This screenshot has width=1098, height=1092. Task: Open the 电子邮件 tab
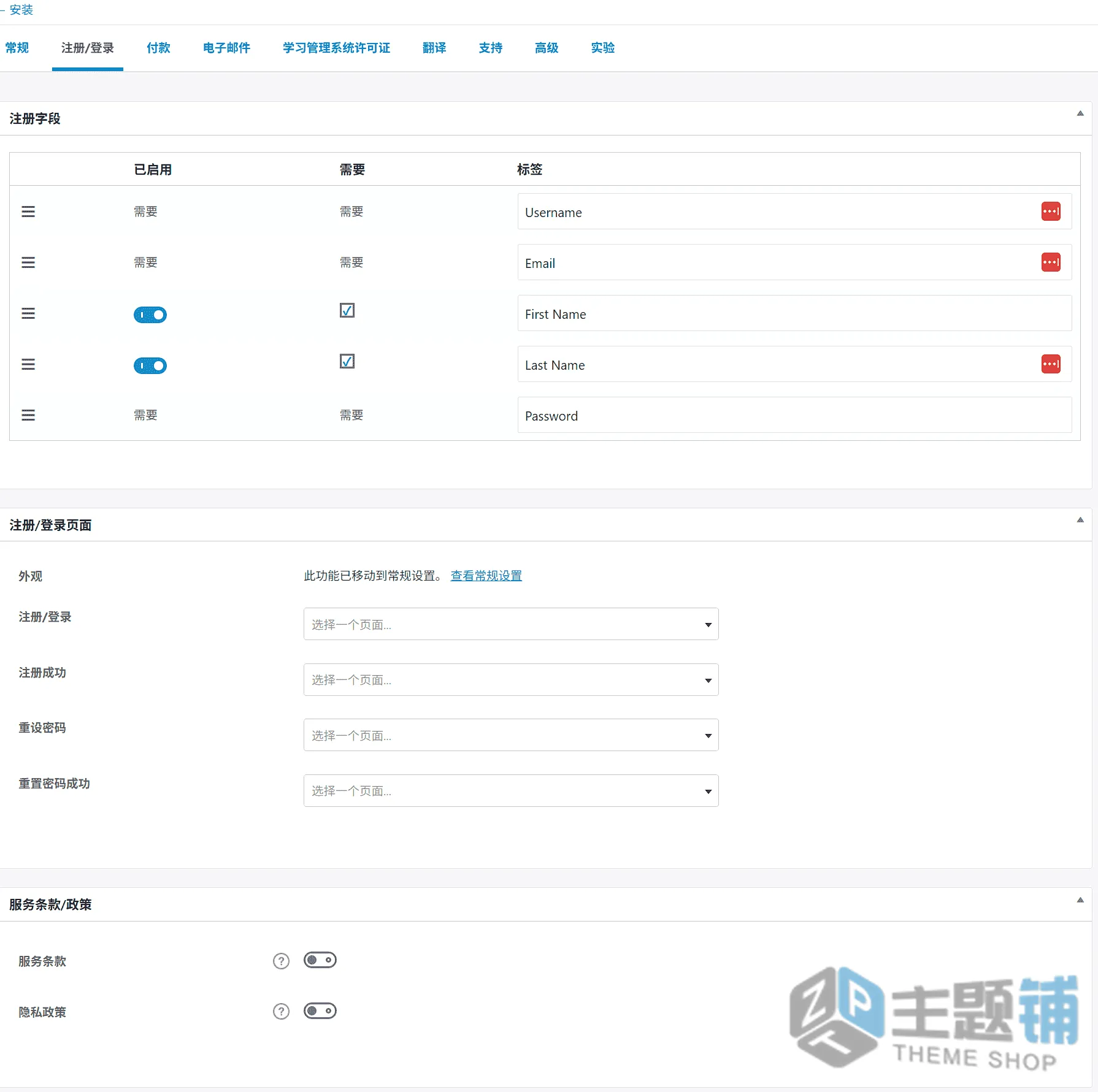click(x=226, y=48)
